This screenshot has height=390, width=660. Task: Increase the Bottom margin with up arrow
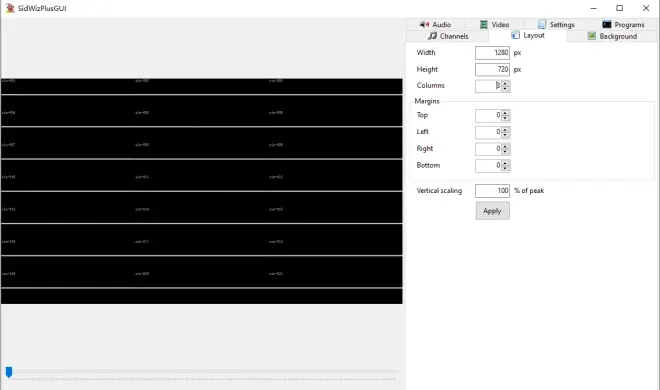tap(505, 163)
